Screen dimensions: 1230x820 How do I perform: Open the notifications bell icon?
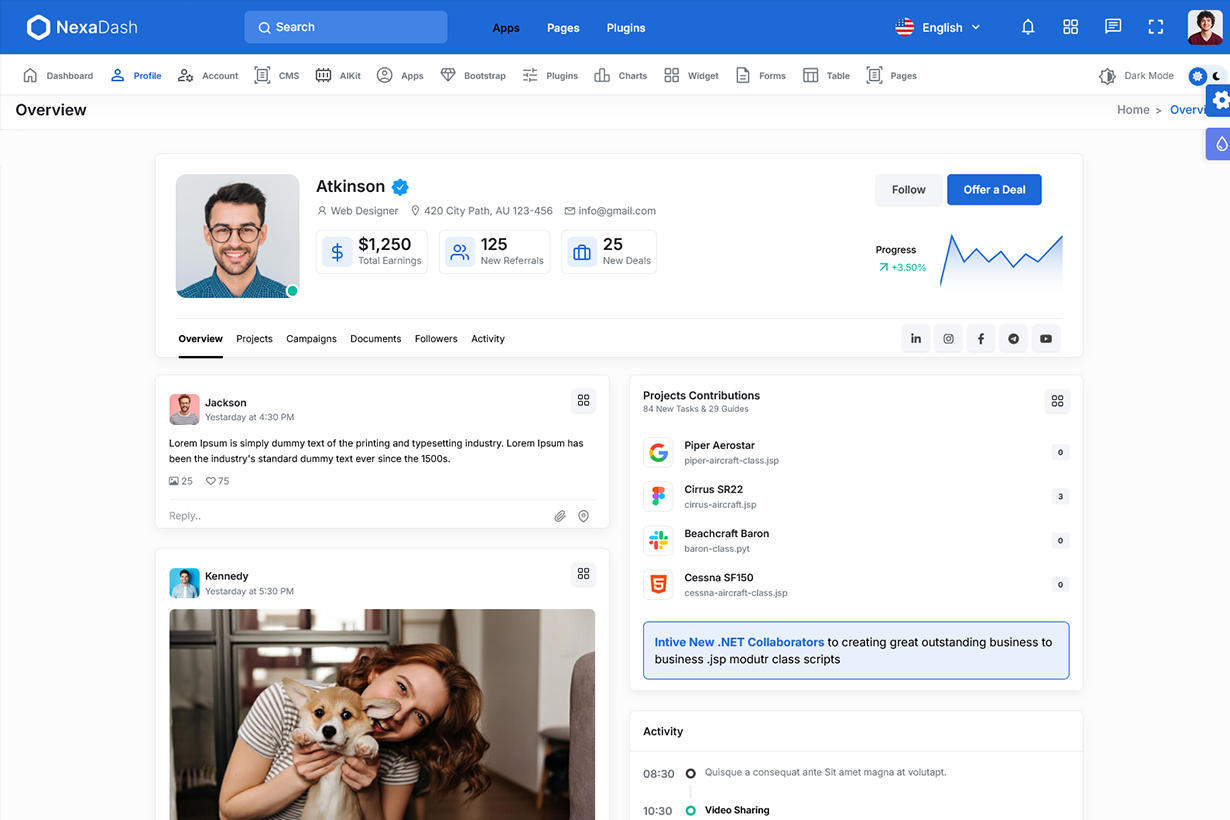1027,27
